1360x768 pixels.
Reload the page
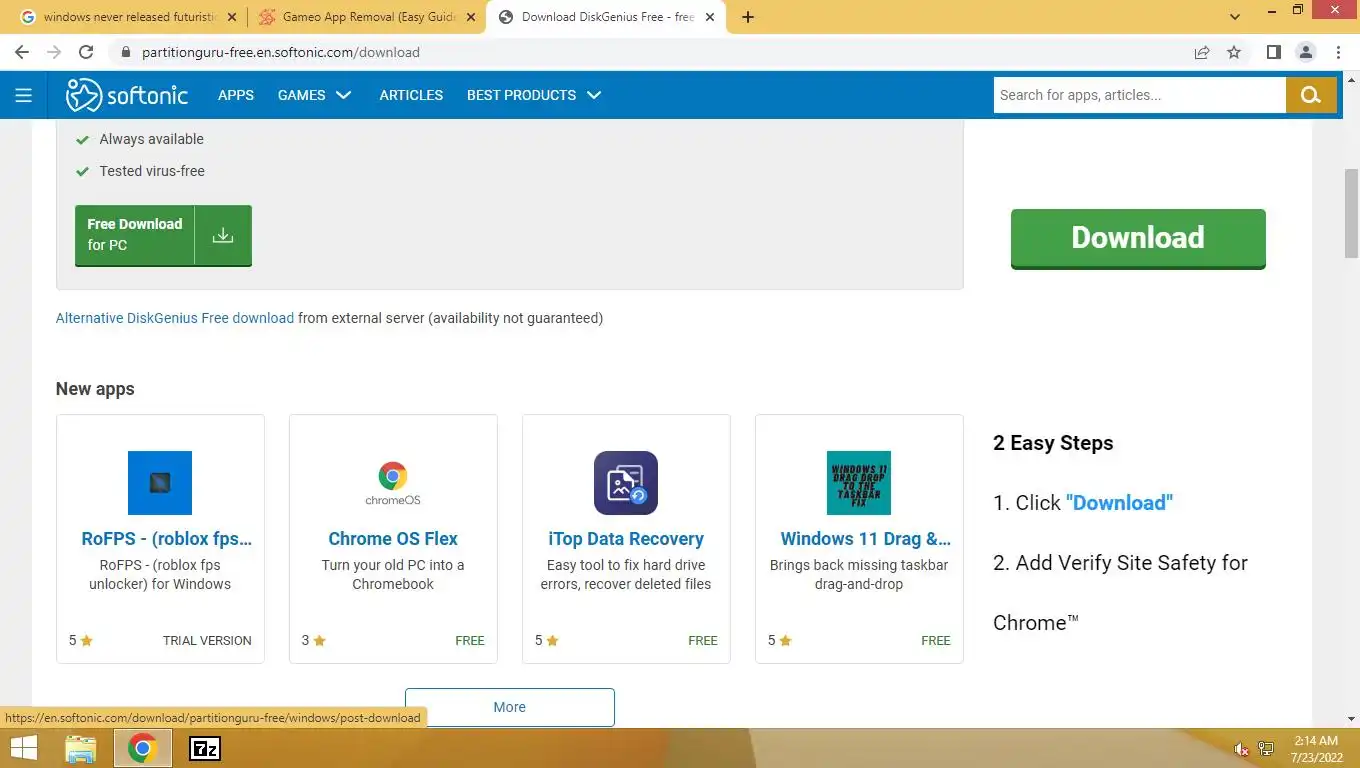point(86,52)
